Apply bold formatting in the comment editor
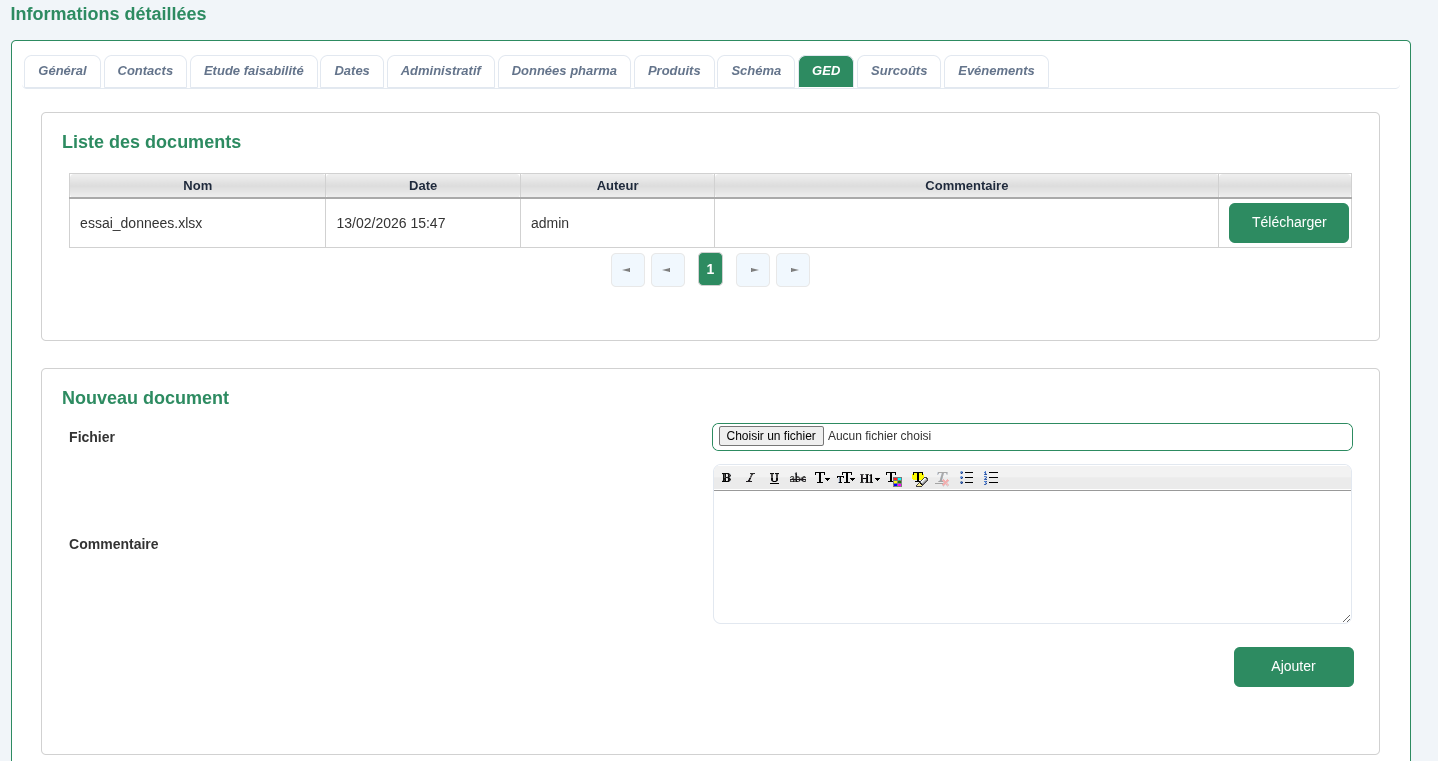 tap(725, 478)
